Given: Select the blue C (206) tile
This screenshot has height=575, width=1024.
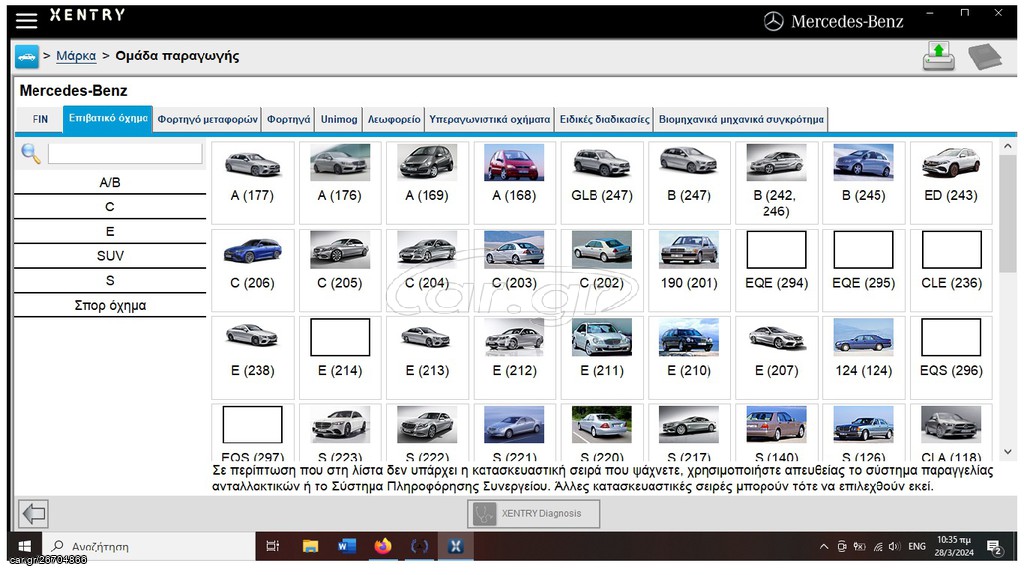Looking at the screenshot, I should pos(253,270).
